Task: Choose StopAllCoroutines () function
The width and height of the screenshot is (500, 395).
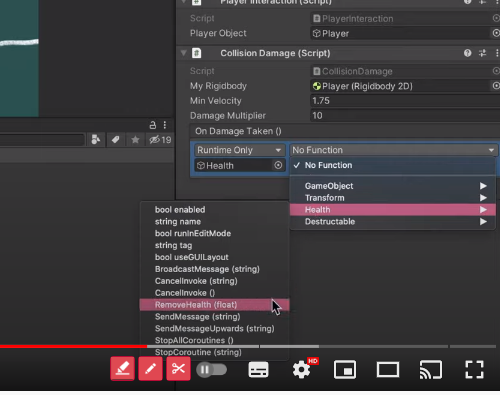Action: 214,340
